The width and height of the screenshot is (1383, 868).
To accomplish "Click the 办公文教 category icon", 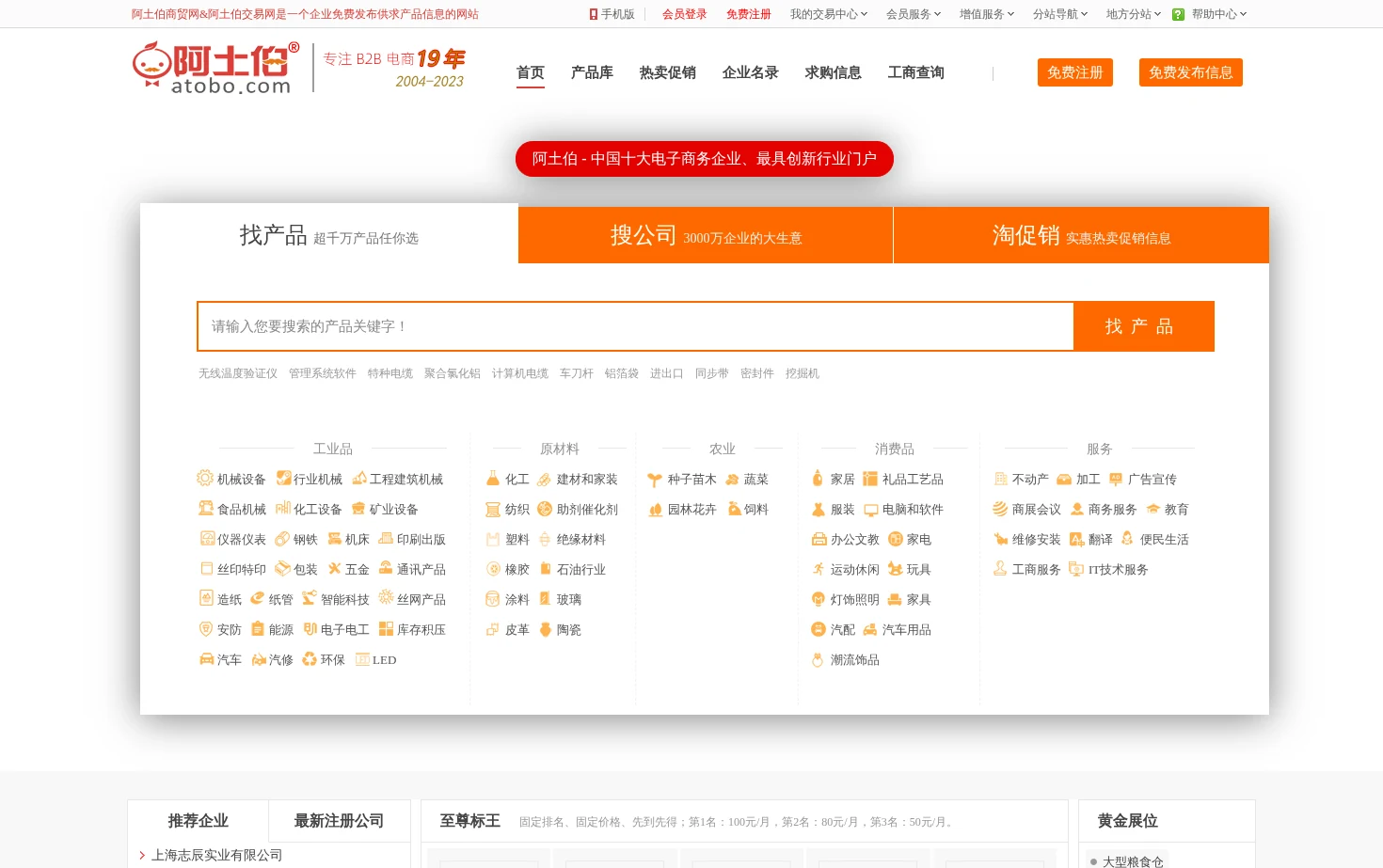I will click(x=819, y=539).
